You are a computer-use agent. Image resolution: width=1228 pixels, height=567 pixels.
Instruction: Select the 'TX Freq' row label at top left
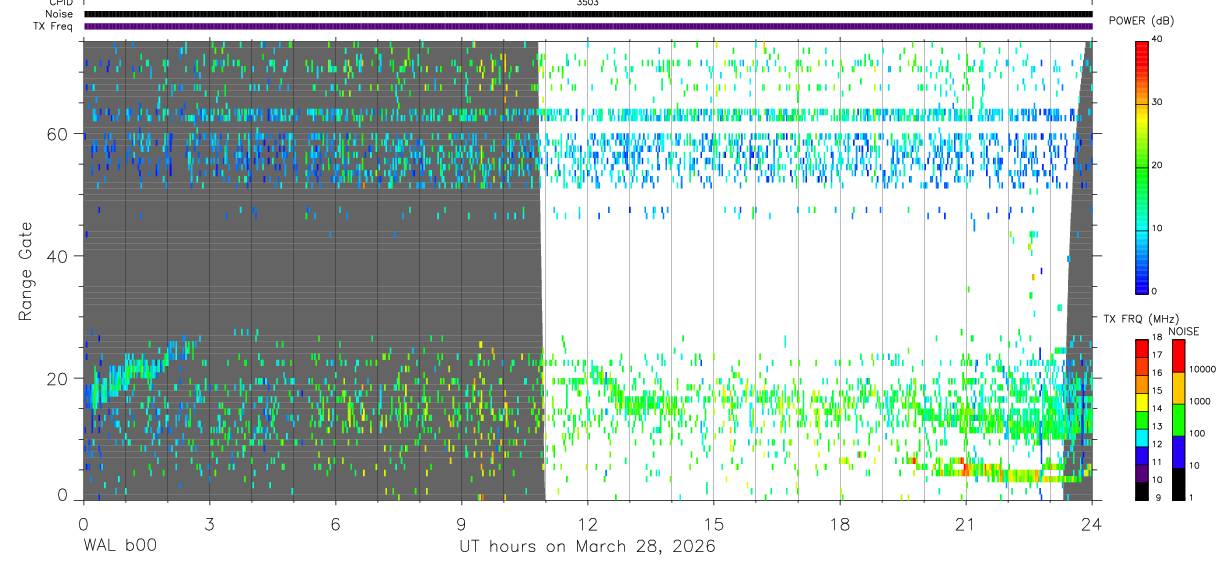pyautogui.click(x=54, y=26)
